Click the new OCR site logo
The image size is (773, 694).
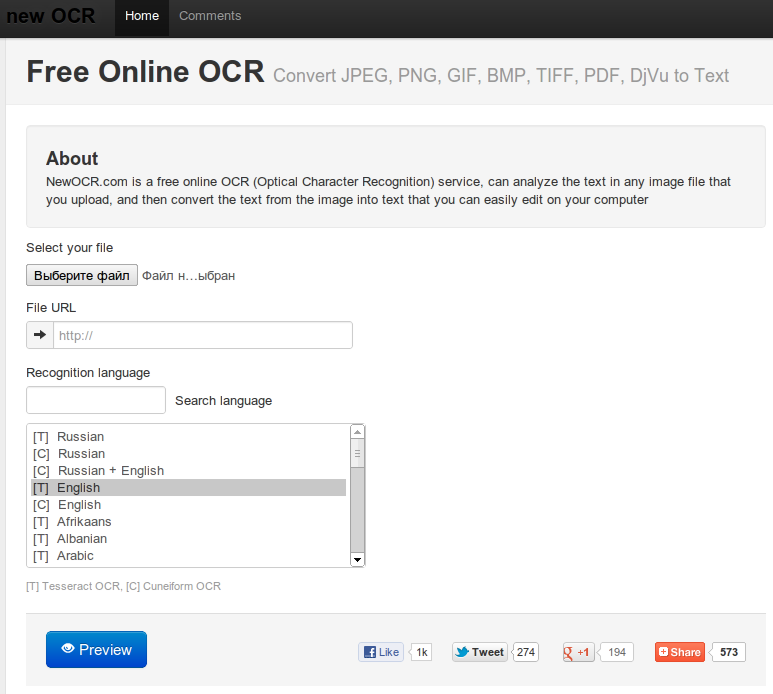[51, 16]
